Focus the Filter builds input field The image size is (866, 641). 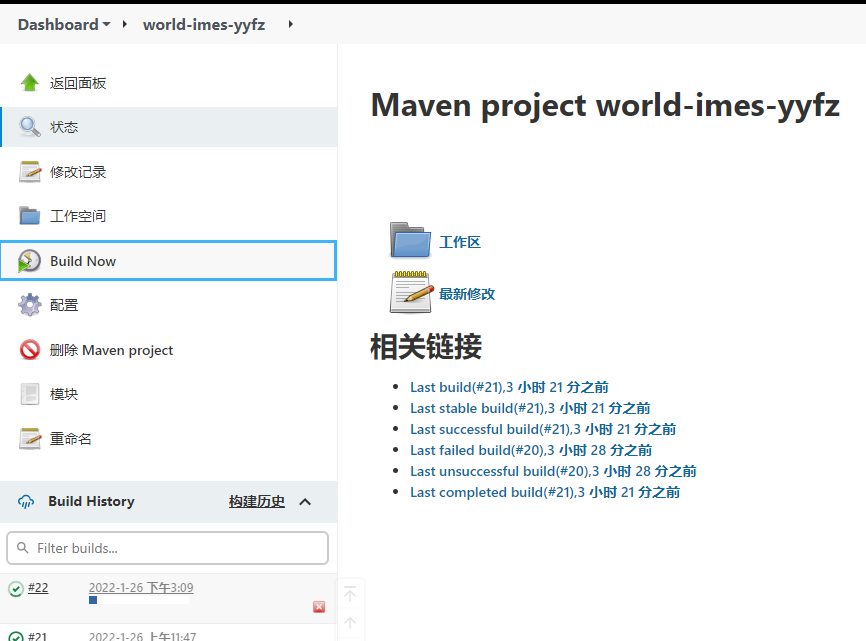click(x=167, y=548)
